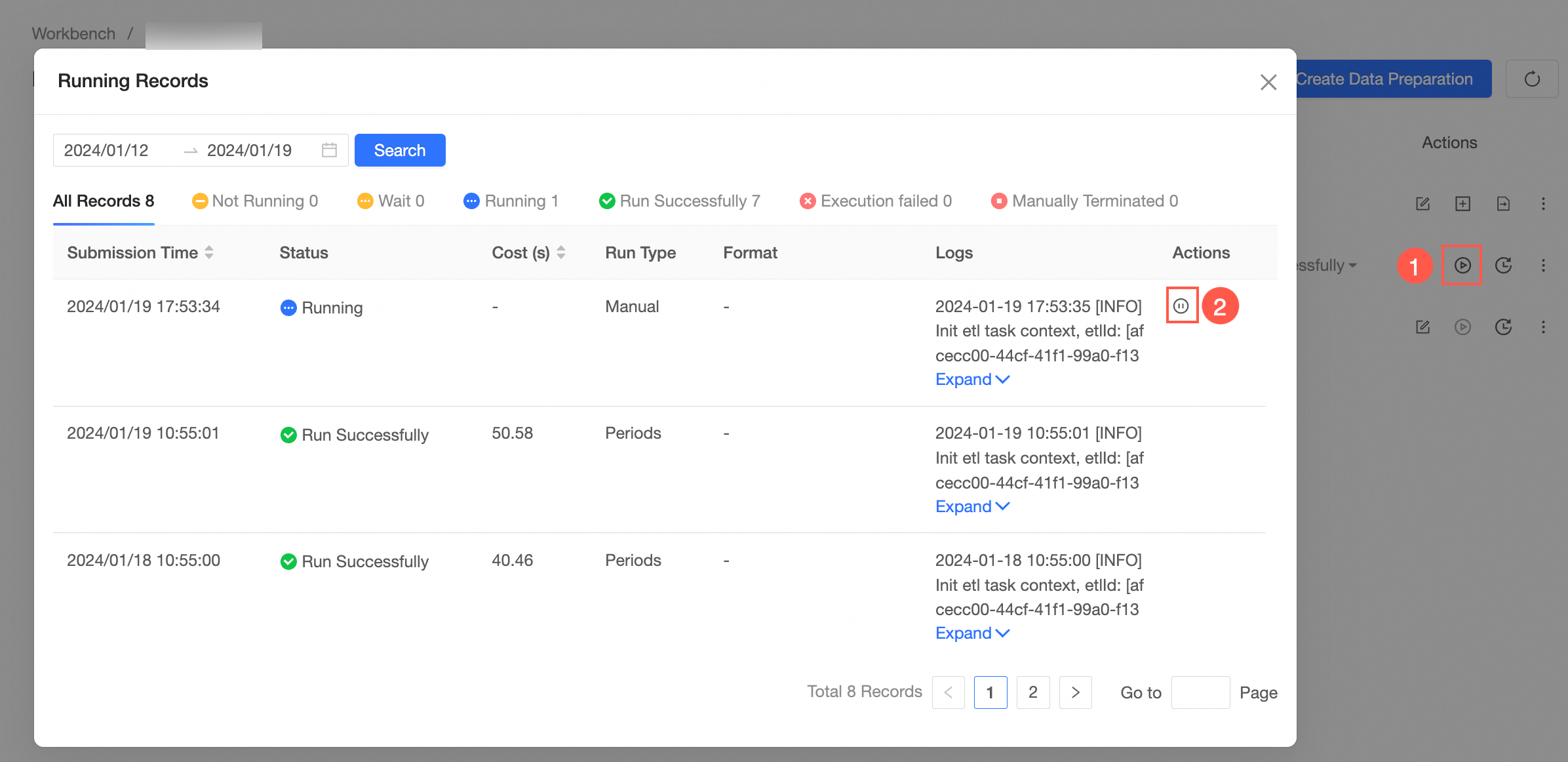Image resolution: width=1568 pixels, height=762 pixels.
Task: Switch to Run Successfully 7 tab
Action: click(x=679, y=201)
